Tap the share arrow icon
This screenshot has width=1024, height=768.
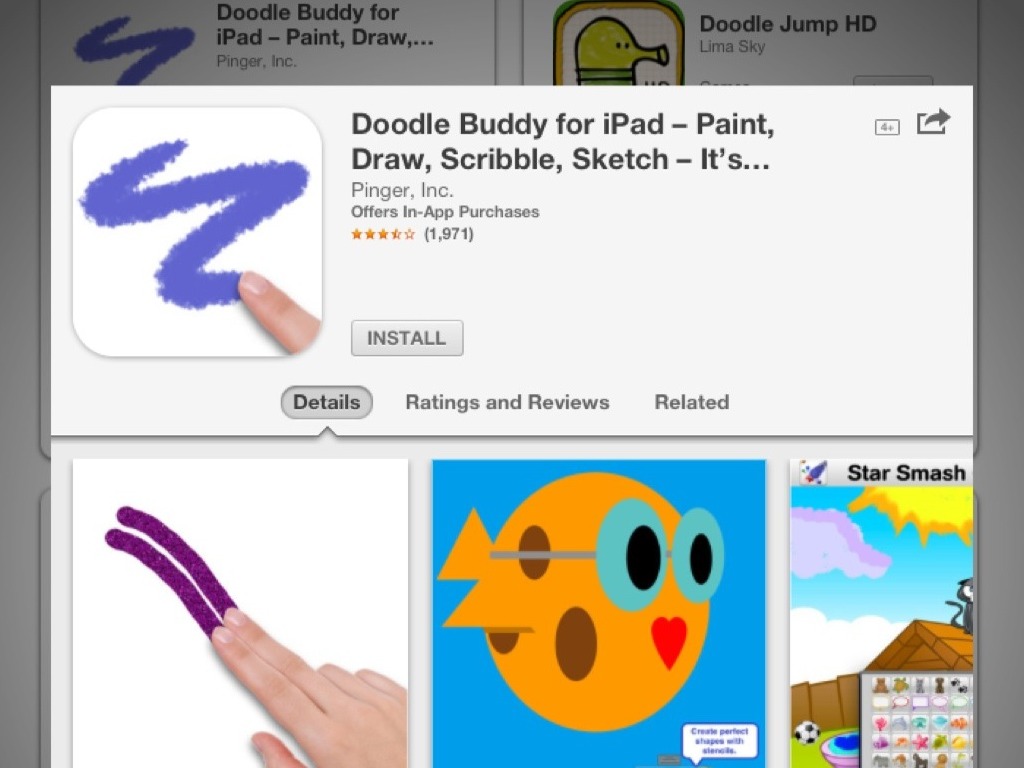933,122
